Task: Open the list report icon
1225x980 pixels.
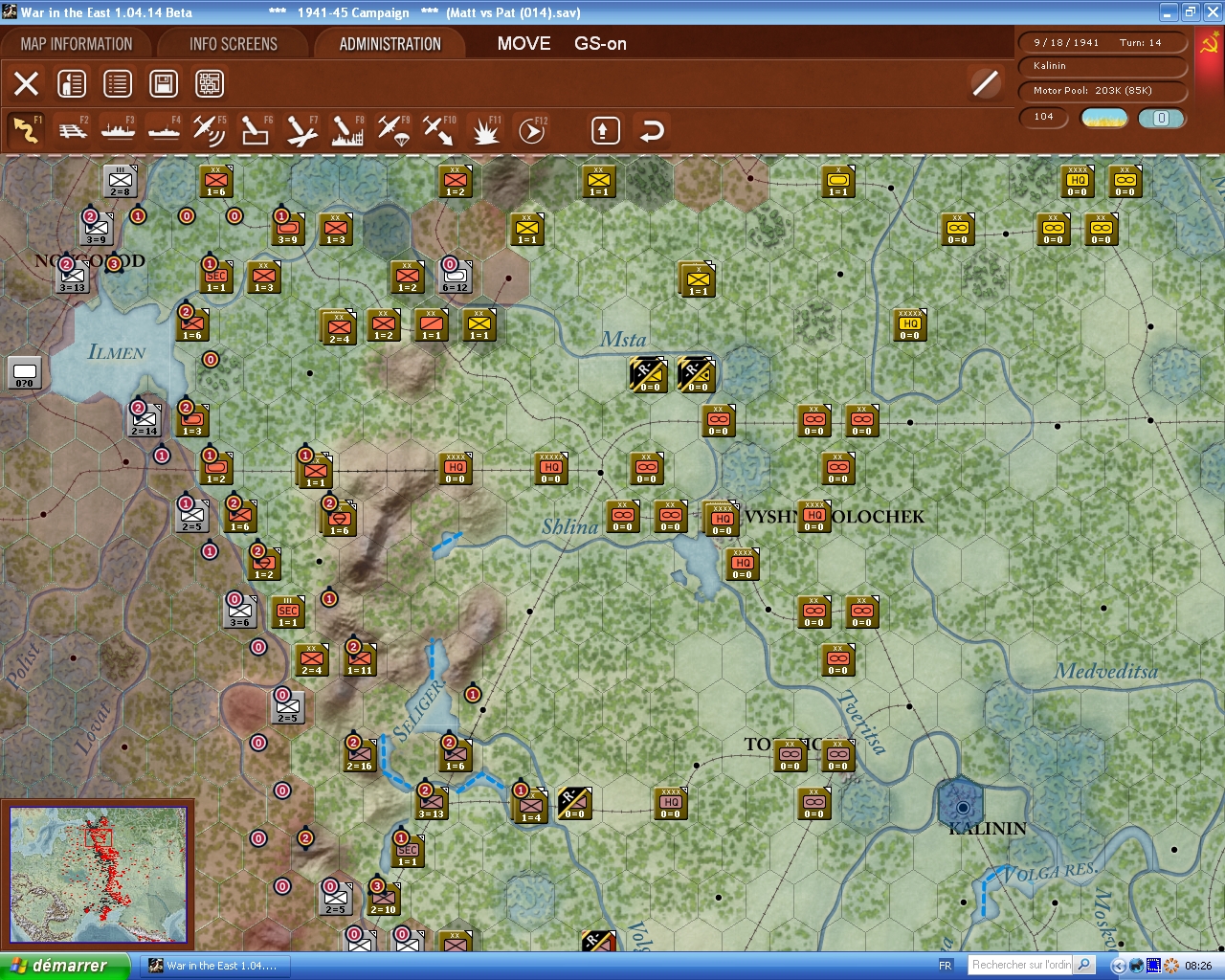Action: click(118, 83)
